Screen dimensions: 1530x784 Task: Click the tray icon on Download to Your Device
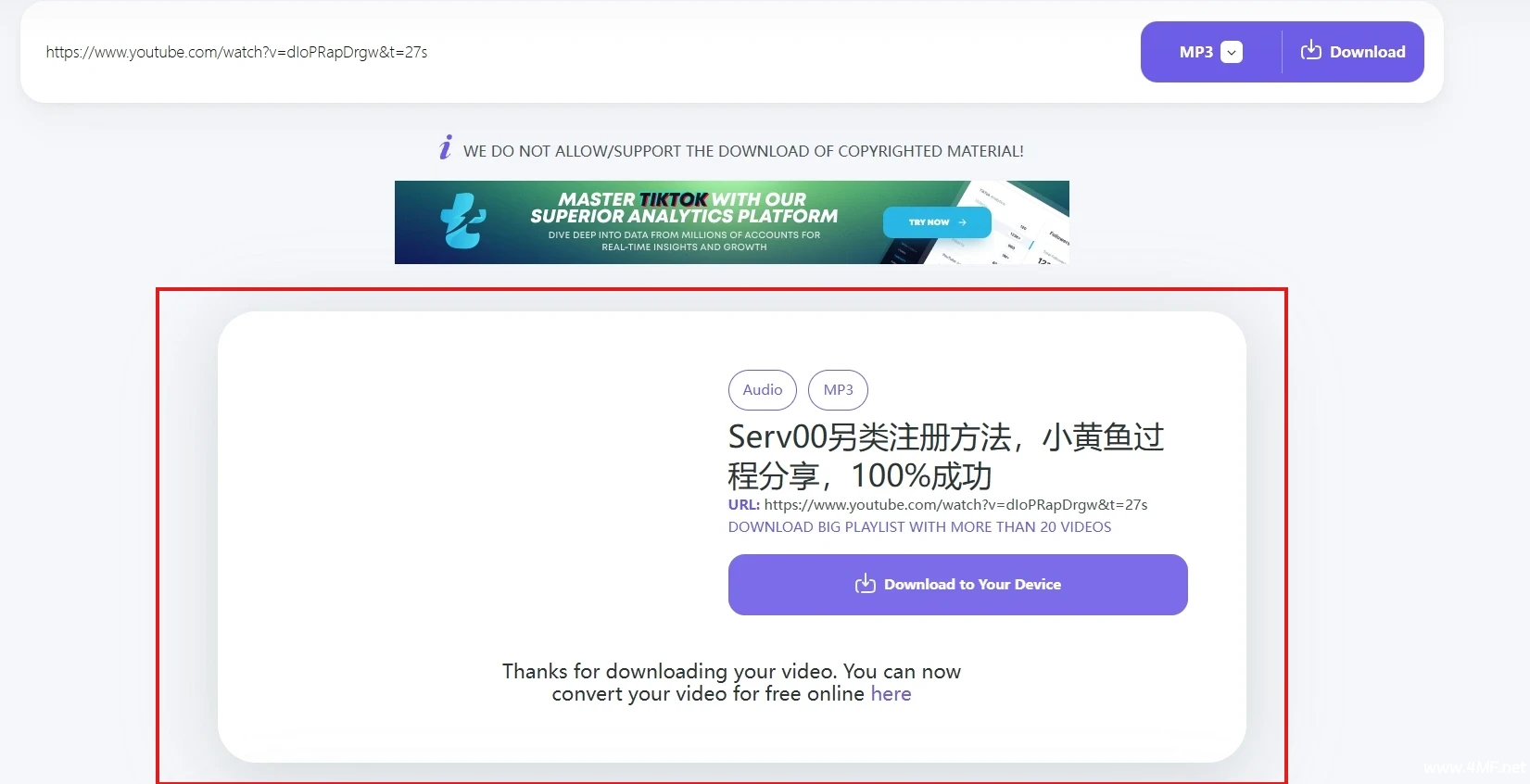(865, 584)
